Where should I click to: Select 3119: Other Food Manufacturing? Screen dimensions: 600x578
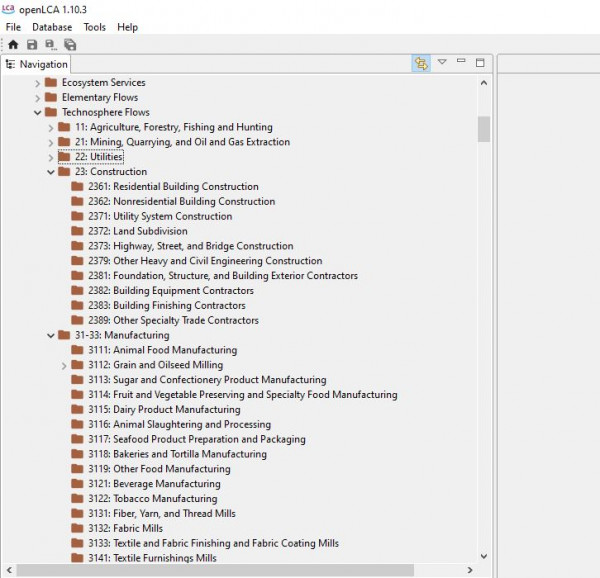coord(159,469)
